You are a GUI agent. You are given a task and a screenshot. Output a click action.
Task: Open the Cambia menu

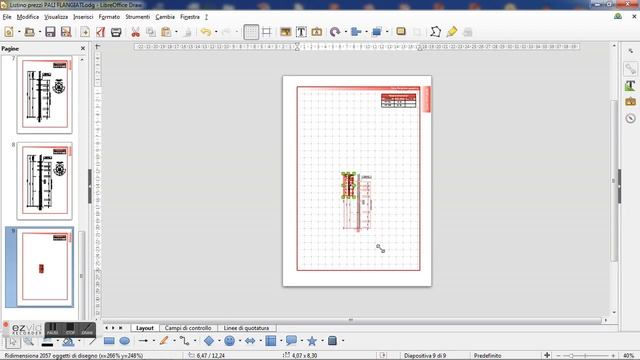[x=165, y=17]
